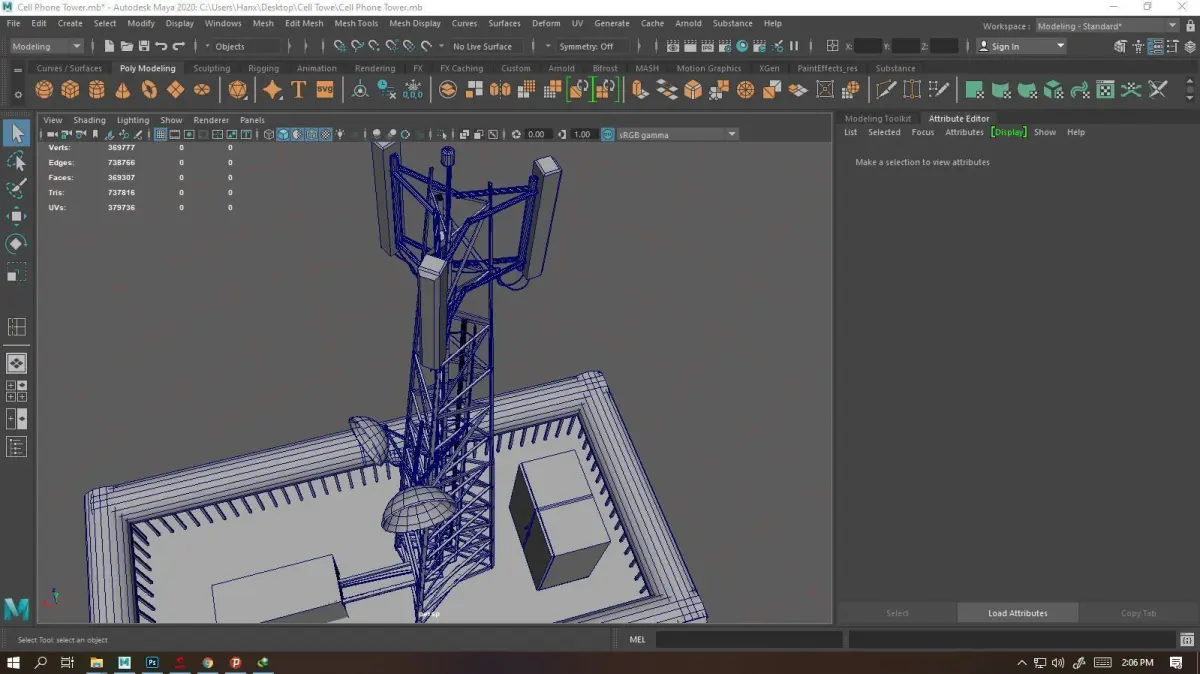Open the Deform menu
The width and height of the screenshot is (1200, 674).
[546, 23]
